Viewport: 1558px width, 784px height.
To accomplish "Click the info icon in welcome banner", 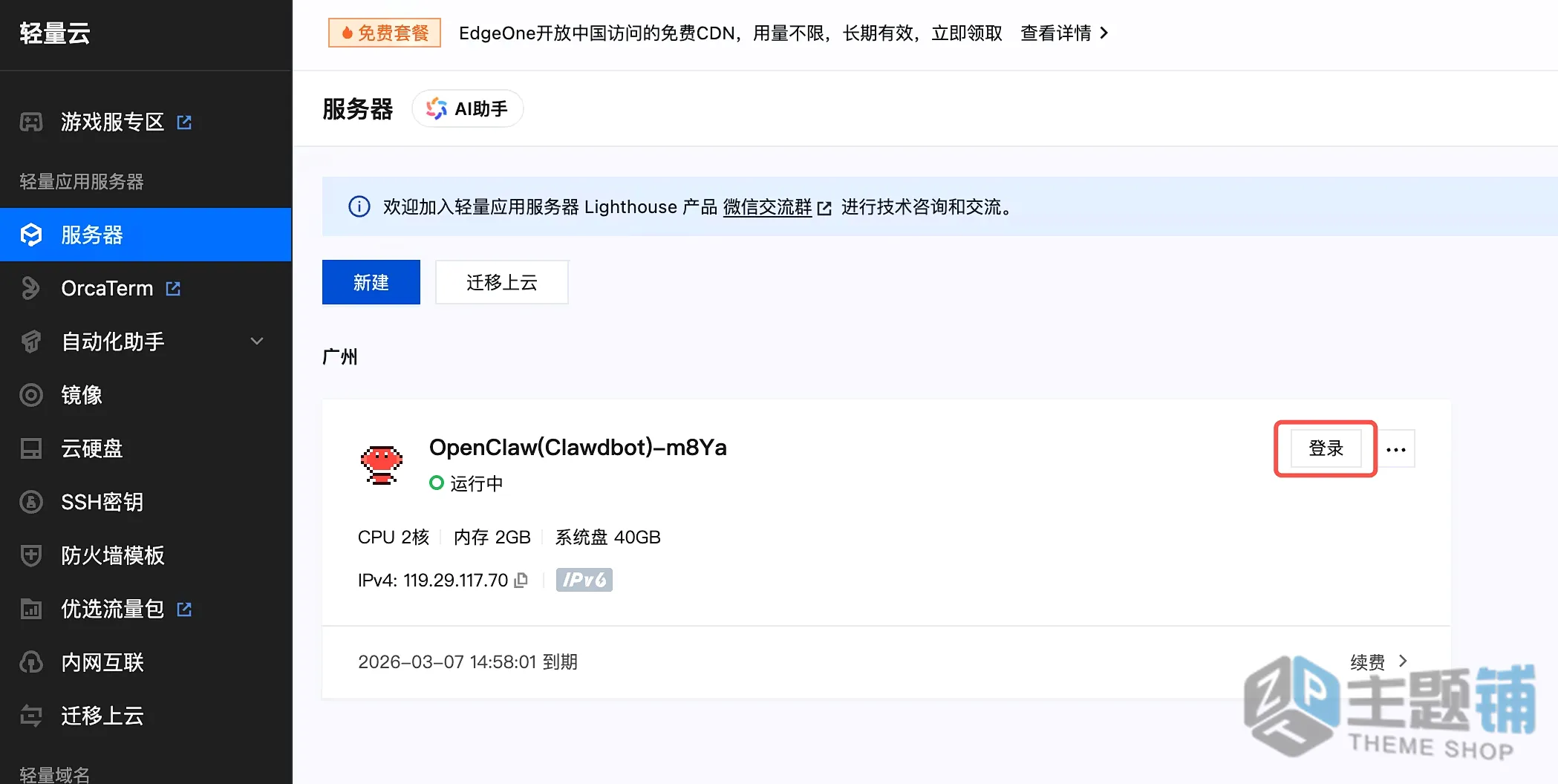I will click(359, 206).
